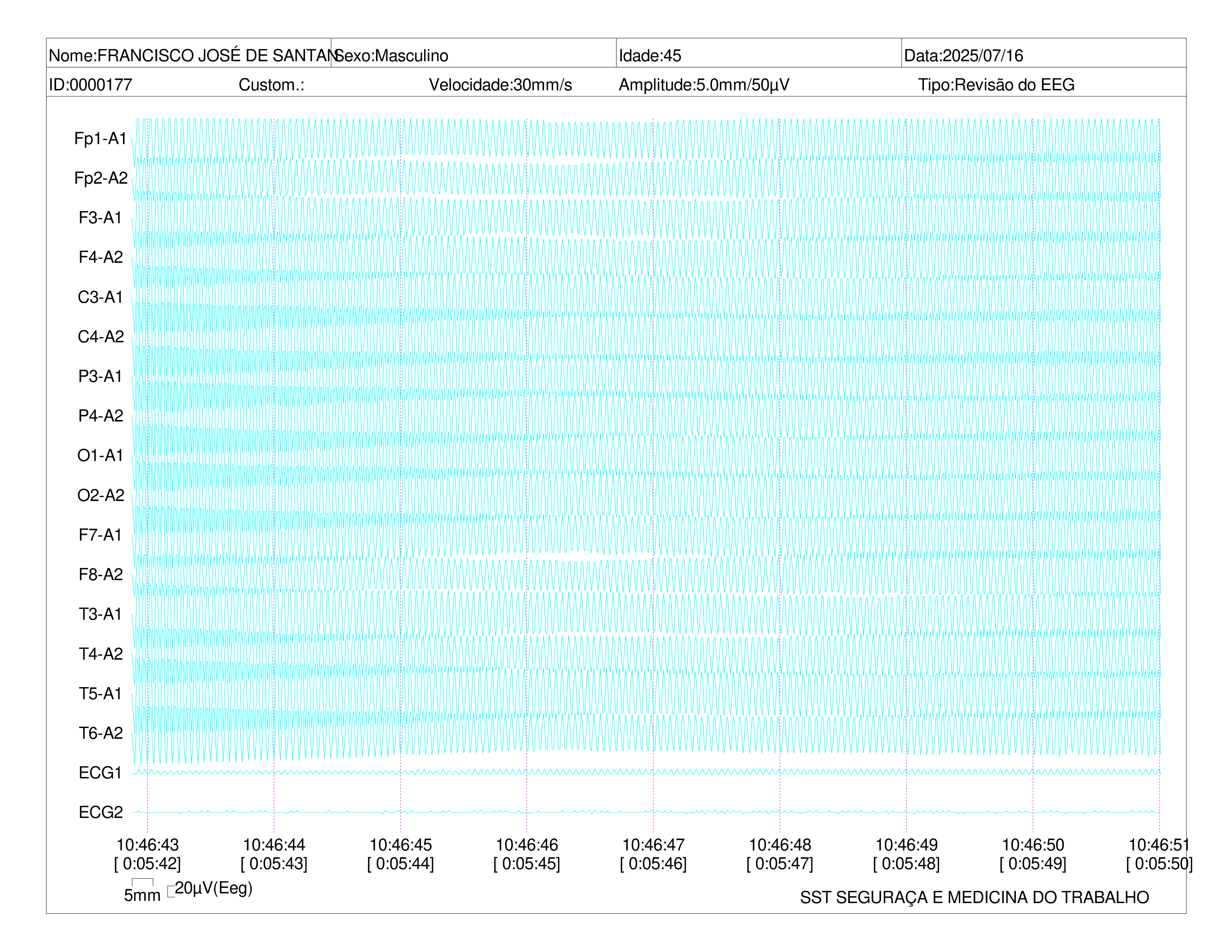The width and height of the screenshot is (1232, 952).
Task: Click the T4-A2 channel label
Action: pos(101,654)
